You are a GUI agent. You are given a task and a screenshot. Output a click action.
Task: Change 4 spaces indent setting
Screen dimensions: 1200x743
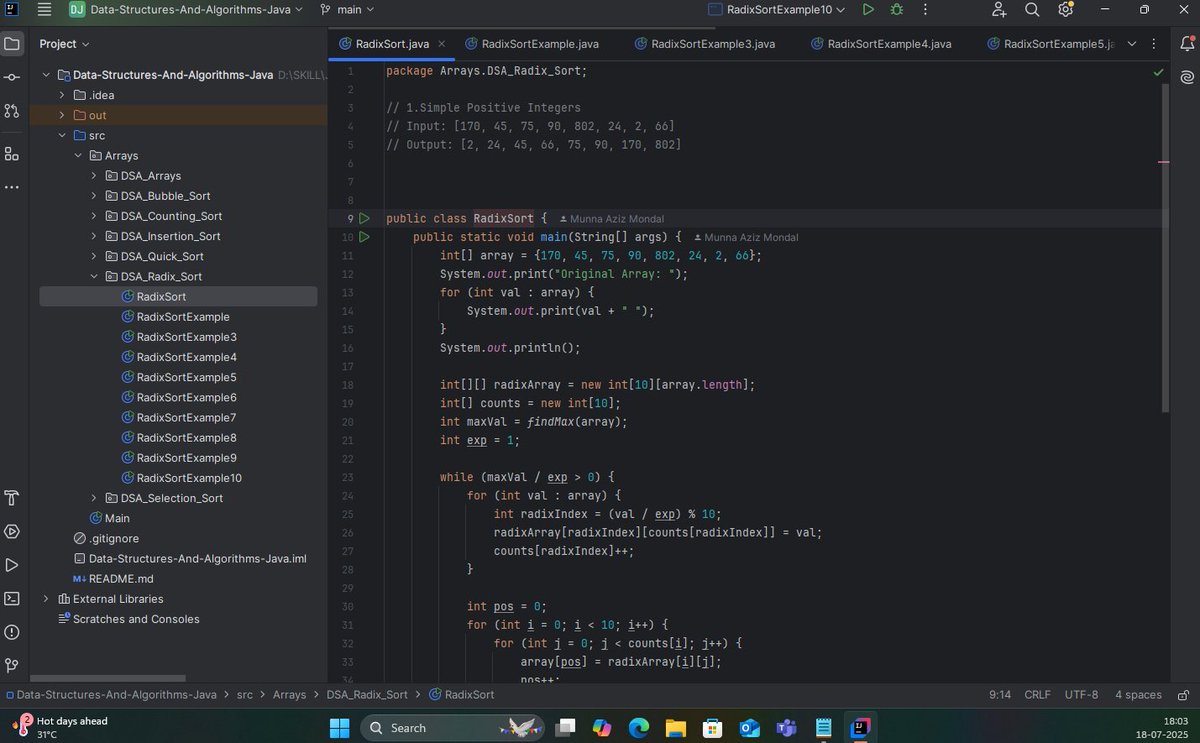(1138, 694)
